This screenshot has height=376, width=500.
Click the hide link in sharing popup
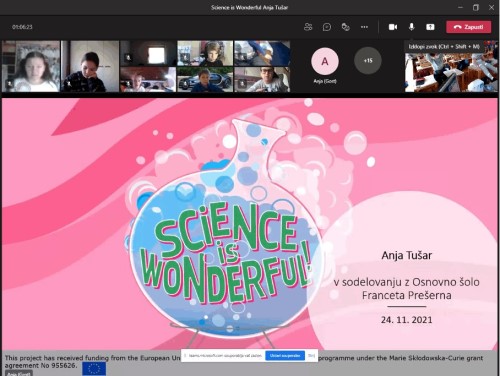pos(311,356)
